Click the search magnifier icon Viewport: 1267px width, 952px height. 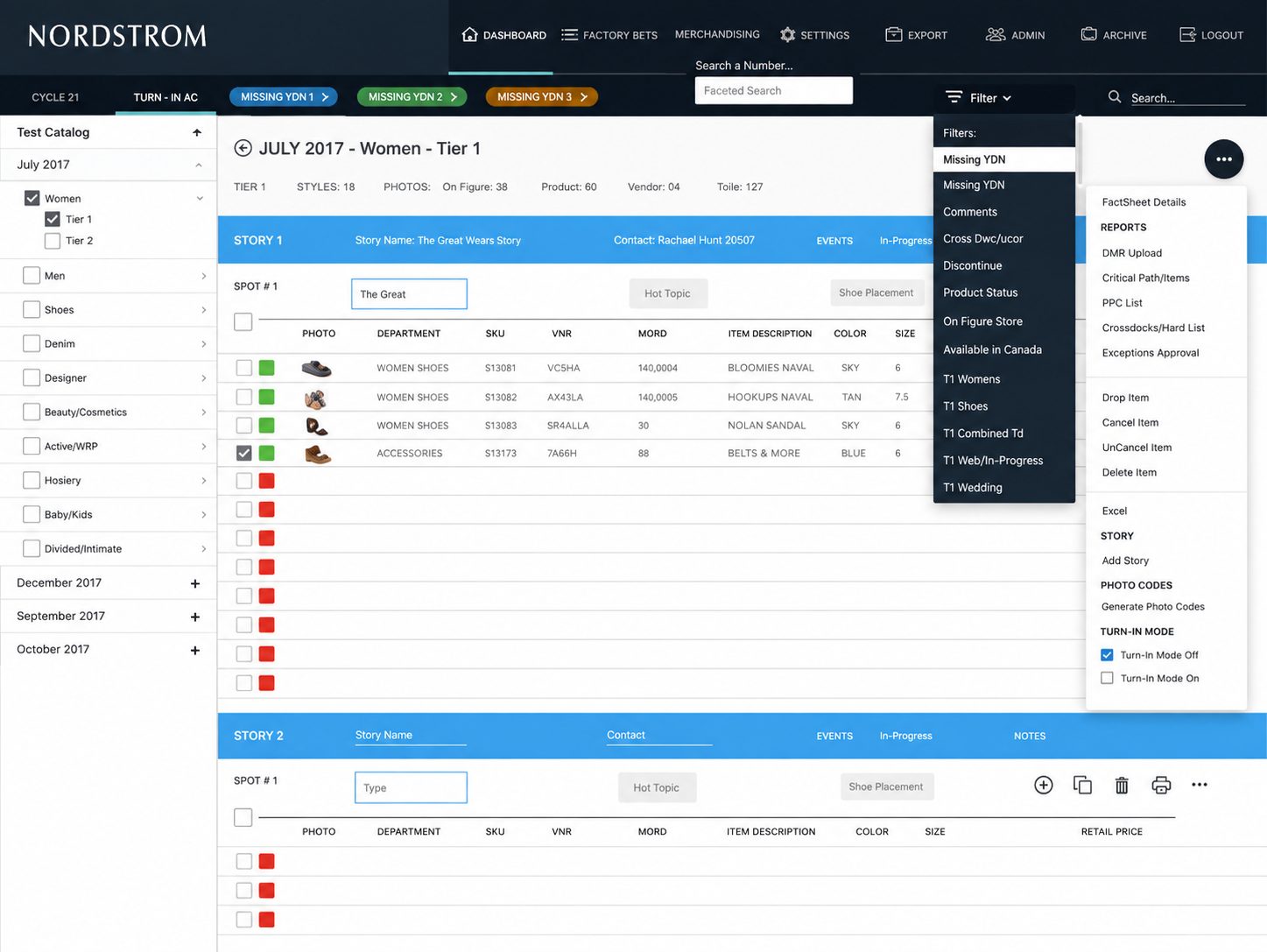[x=1115, y=96]
